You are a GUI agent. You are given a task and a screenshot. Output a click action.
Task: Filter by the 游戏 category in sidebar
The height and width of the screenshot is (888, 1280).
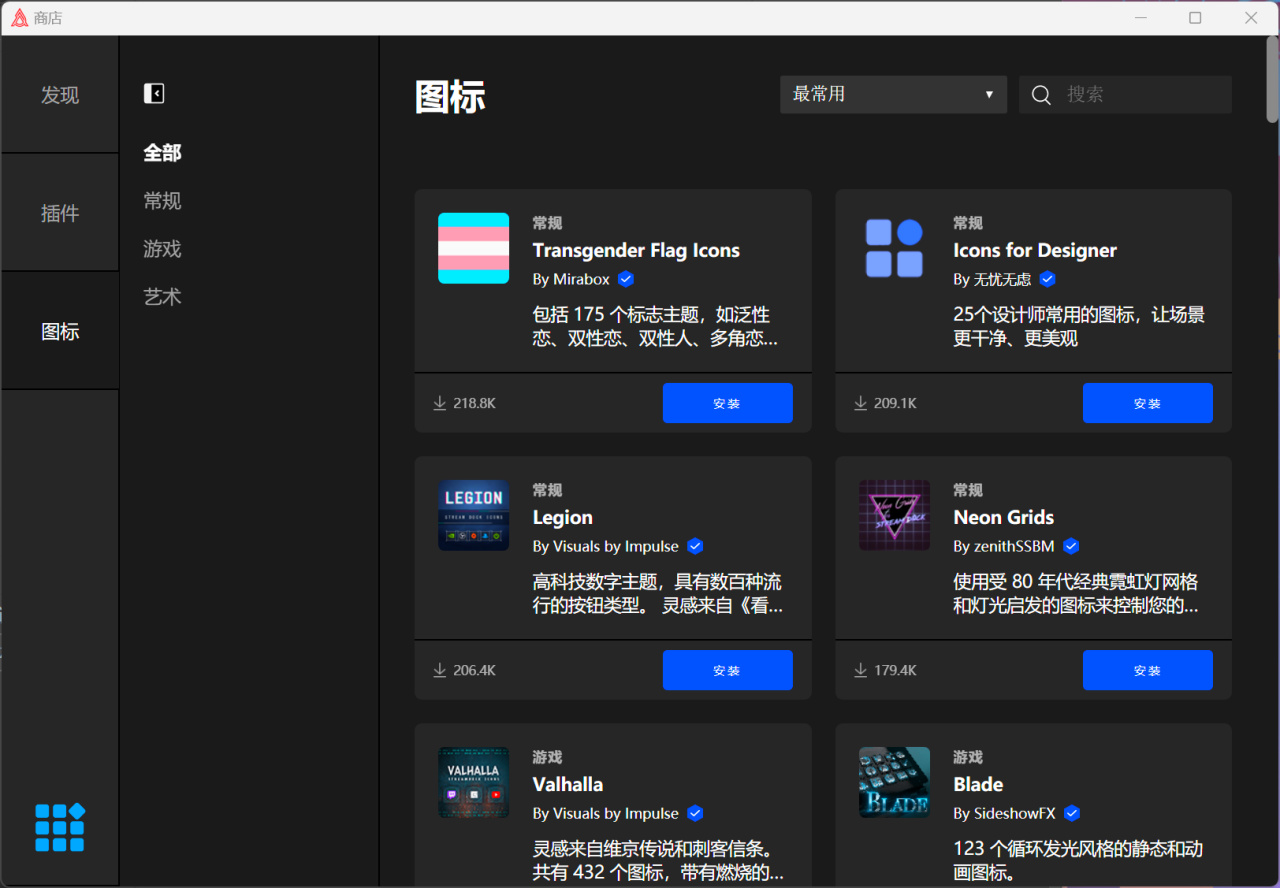[162, 249]
